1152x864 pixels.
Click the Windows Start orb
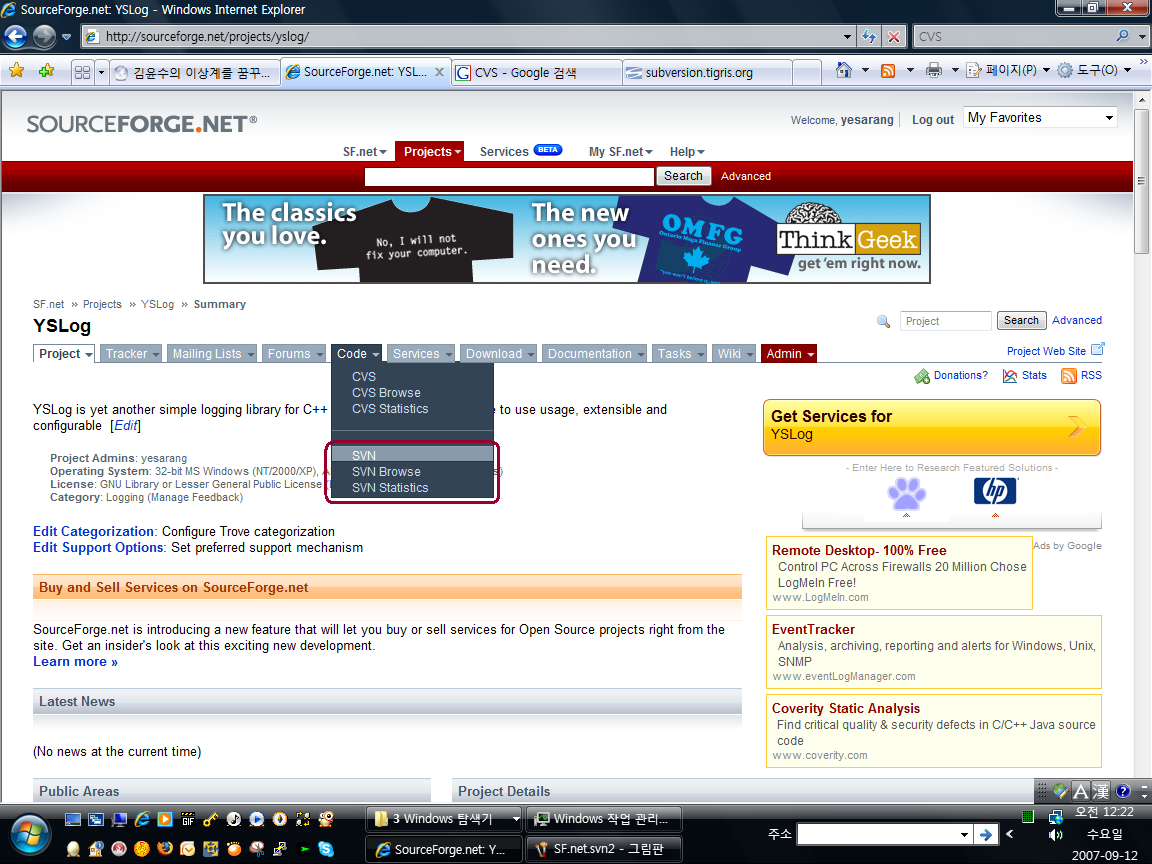tap(30, 835)
